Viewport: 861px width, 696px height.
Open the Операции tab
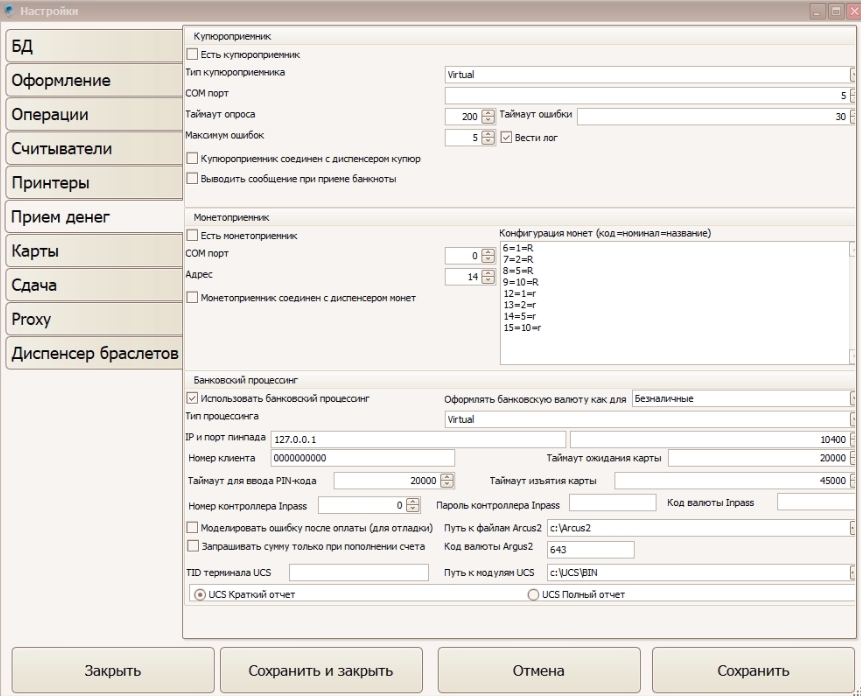pyautogui.click(x=94, y=114)
